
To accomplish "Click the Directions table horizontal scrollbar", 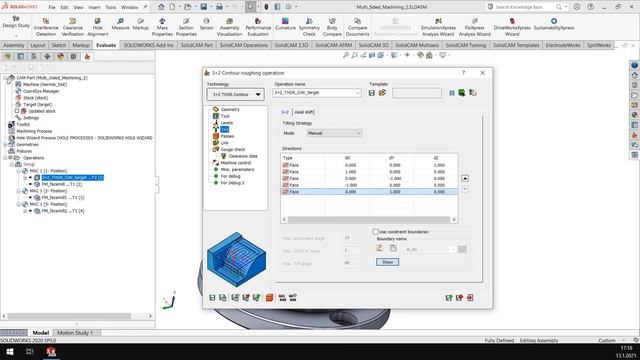I will [x=369, y=220].
